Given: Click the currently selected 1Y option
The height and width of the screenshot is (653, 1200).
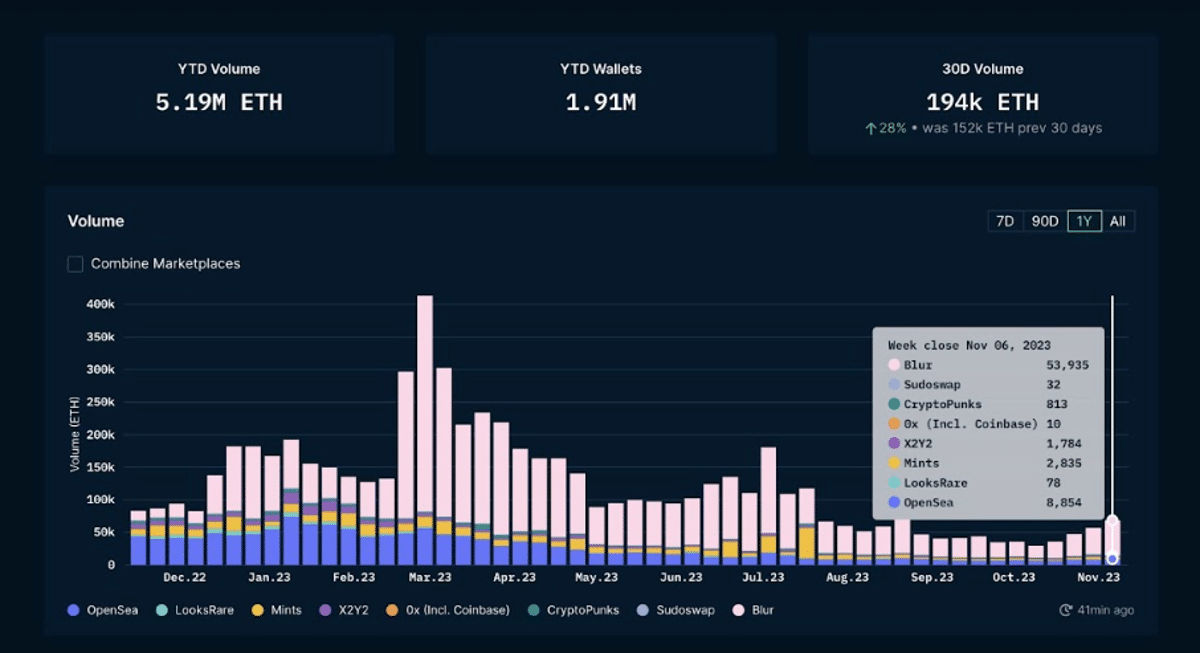Looking at the screenshot, I should [1084, 221].
